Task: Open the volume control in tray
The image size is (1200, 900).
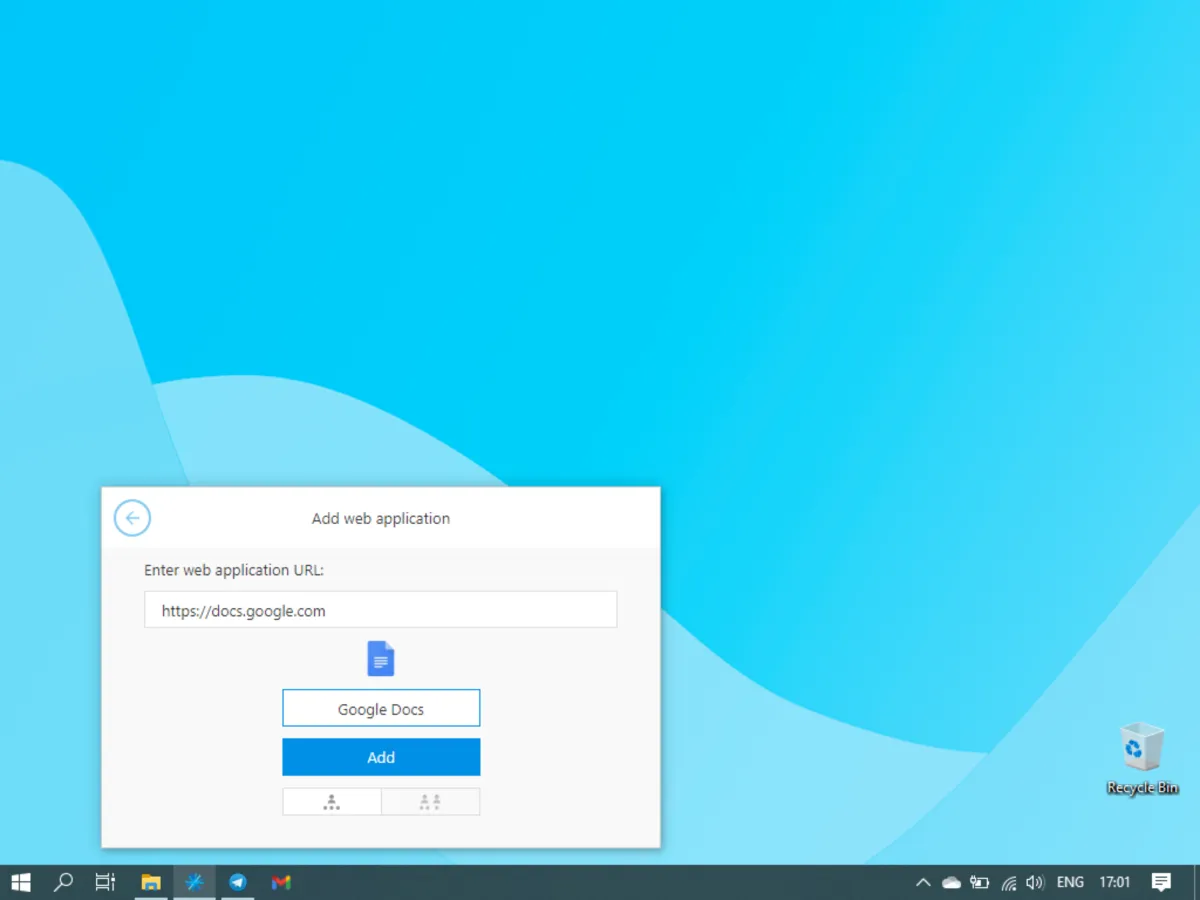Action: (x=1035, y=882)
